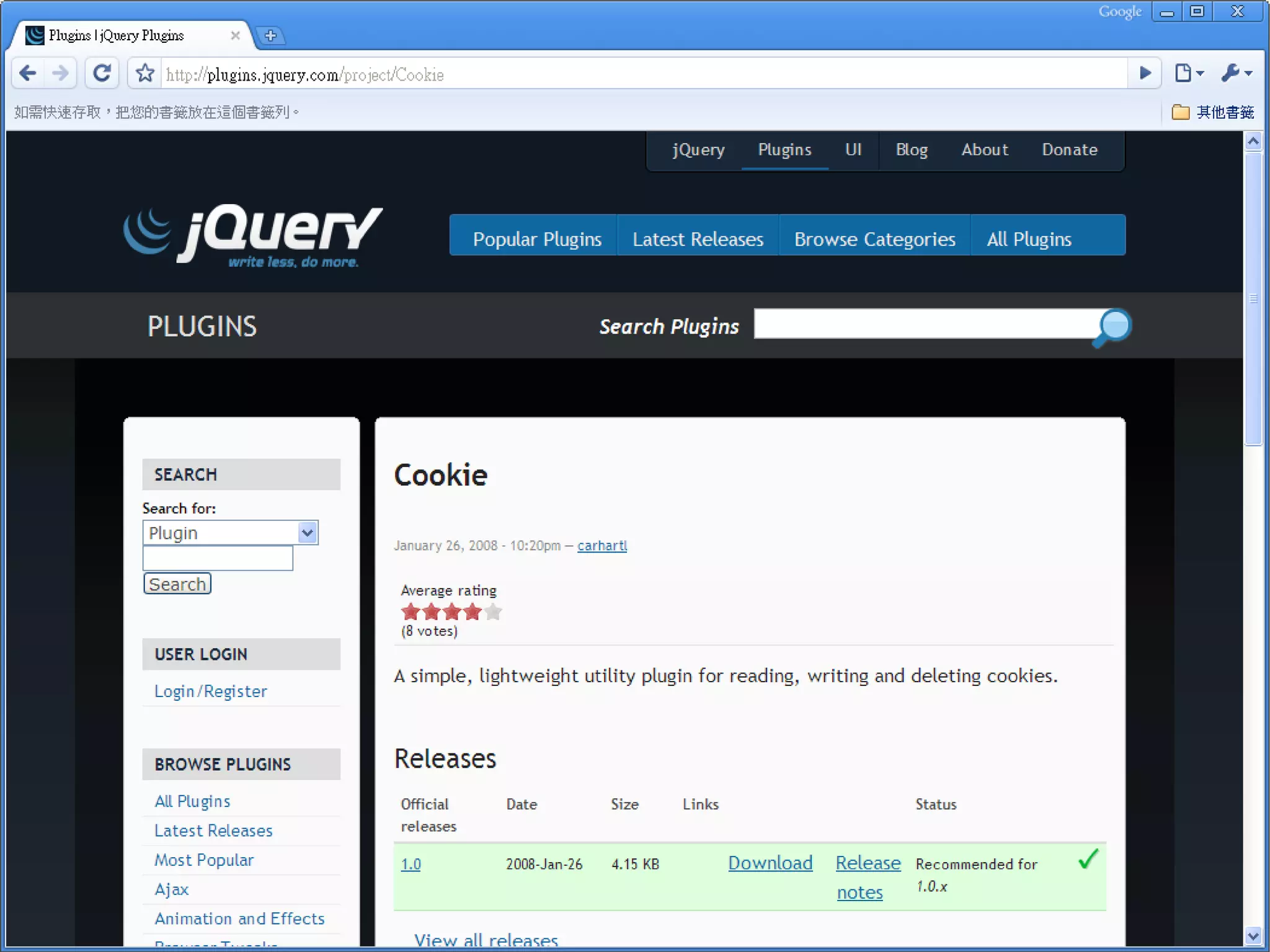The height and width of the screenshot is (952, 1270).
Task: Download the 1.0 release
Action: (x=770, y=863)
